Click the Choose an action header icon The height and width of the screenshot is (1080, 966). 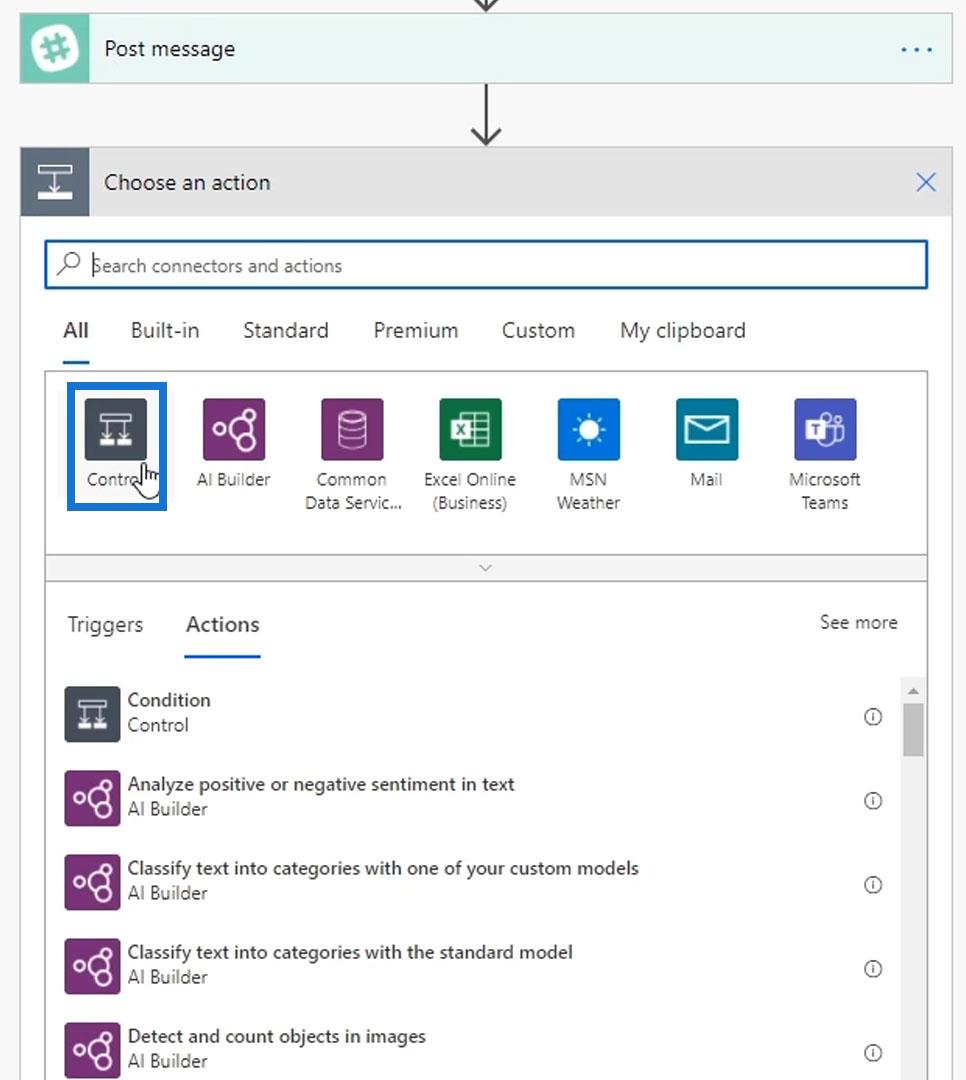[x=55, y=182]
